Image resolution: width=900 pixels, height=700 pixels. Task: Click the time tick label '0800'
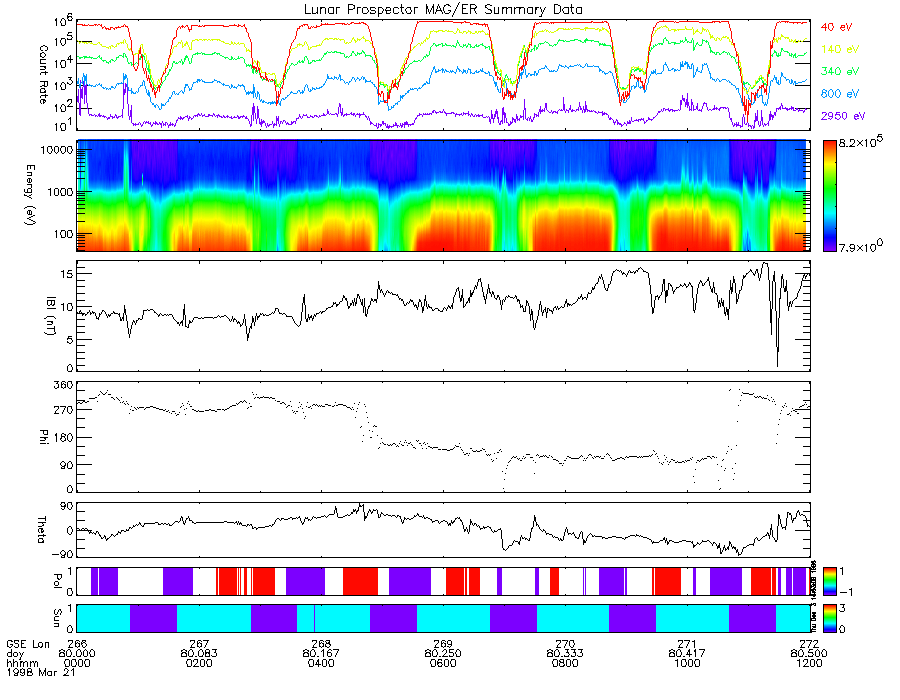click(x=565, y=663)
